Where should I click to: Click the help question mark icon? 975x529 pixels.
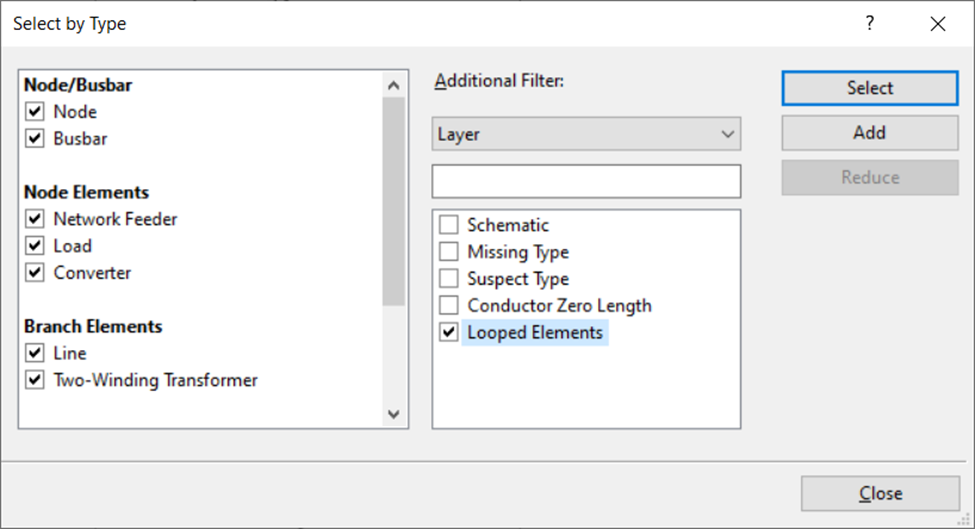pyautogui.click(x=870, y=24)
